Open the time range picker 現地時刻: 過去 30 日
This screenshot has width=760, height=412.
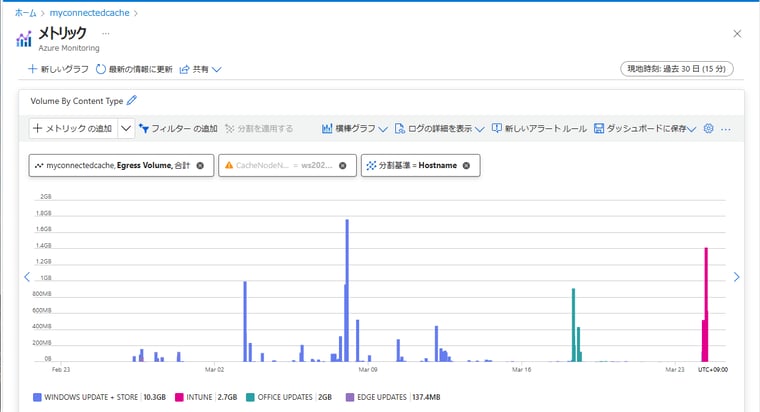click(677, 69)
